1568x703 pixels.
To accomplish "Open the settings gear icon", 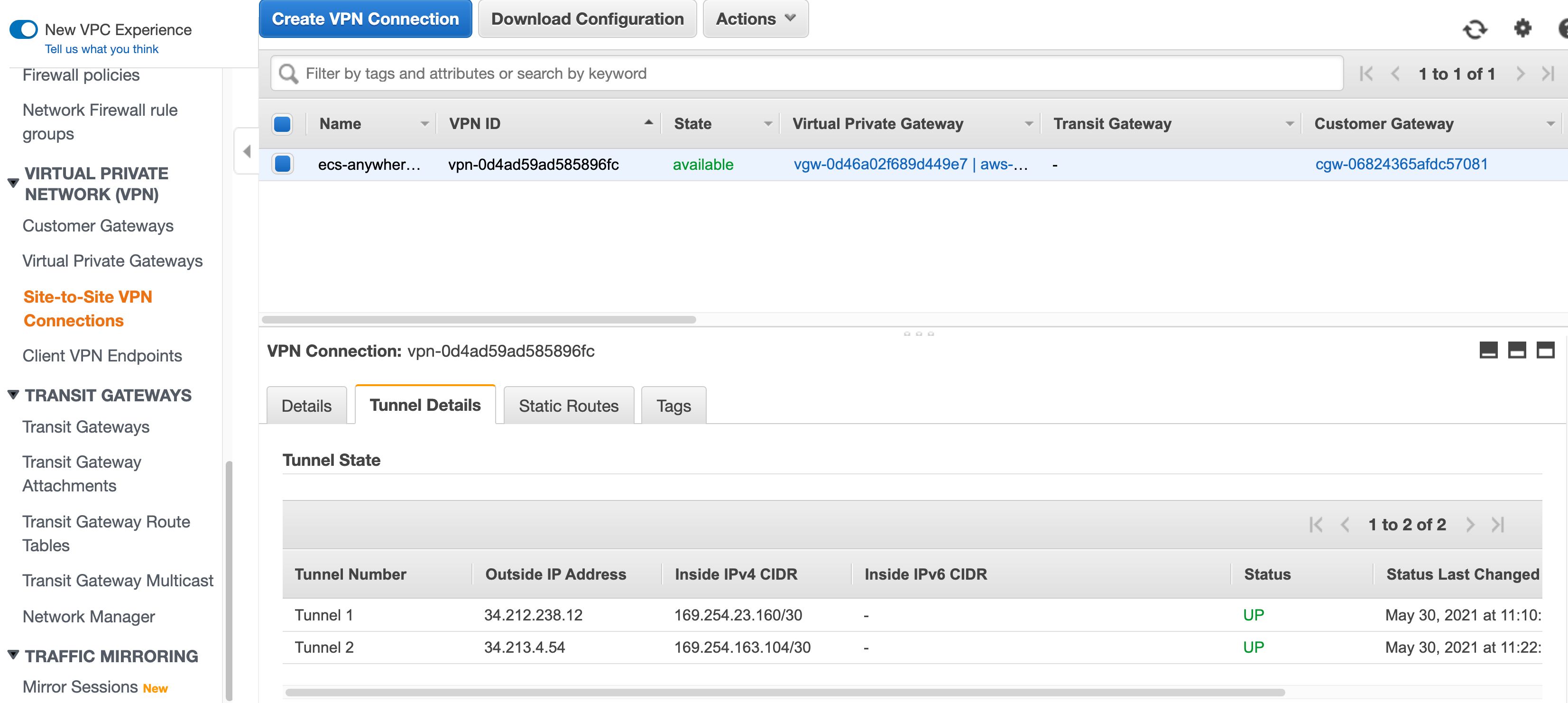I will tap(1522, 28).
